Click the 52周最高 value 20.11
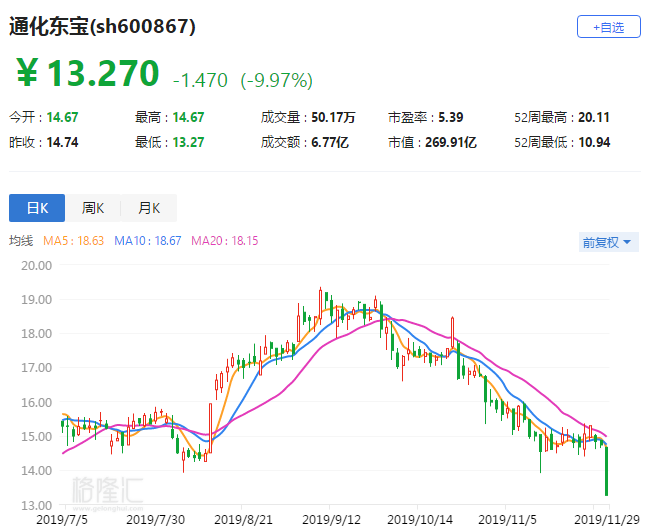The width and height of the screenshot is (662, 531). click(594, 117)
